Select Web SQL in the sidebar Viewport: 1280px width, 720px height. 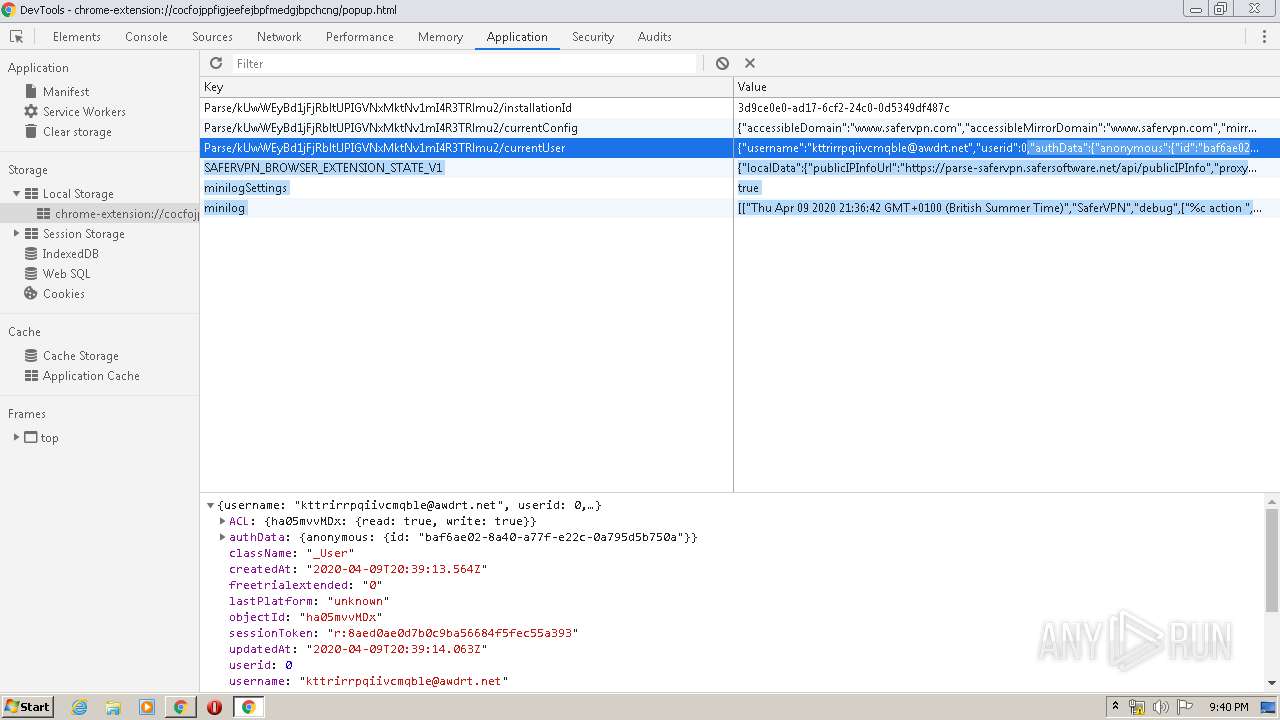[x=66, y=273]
